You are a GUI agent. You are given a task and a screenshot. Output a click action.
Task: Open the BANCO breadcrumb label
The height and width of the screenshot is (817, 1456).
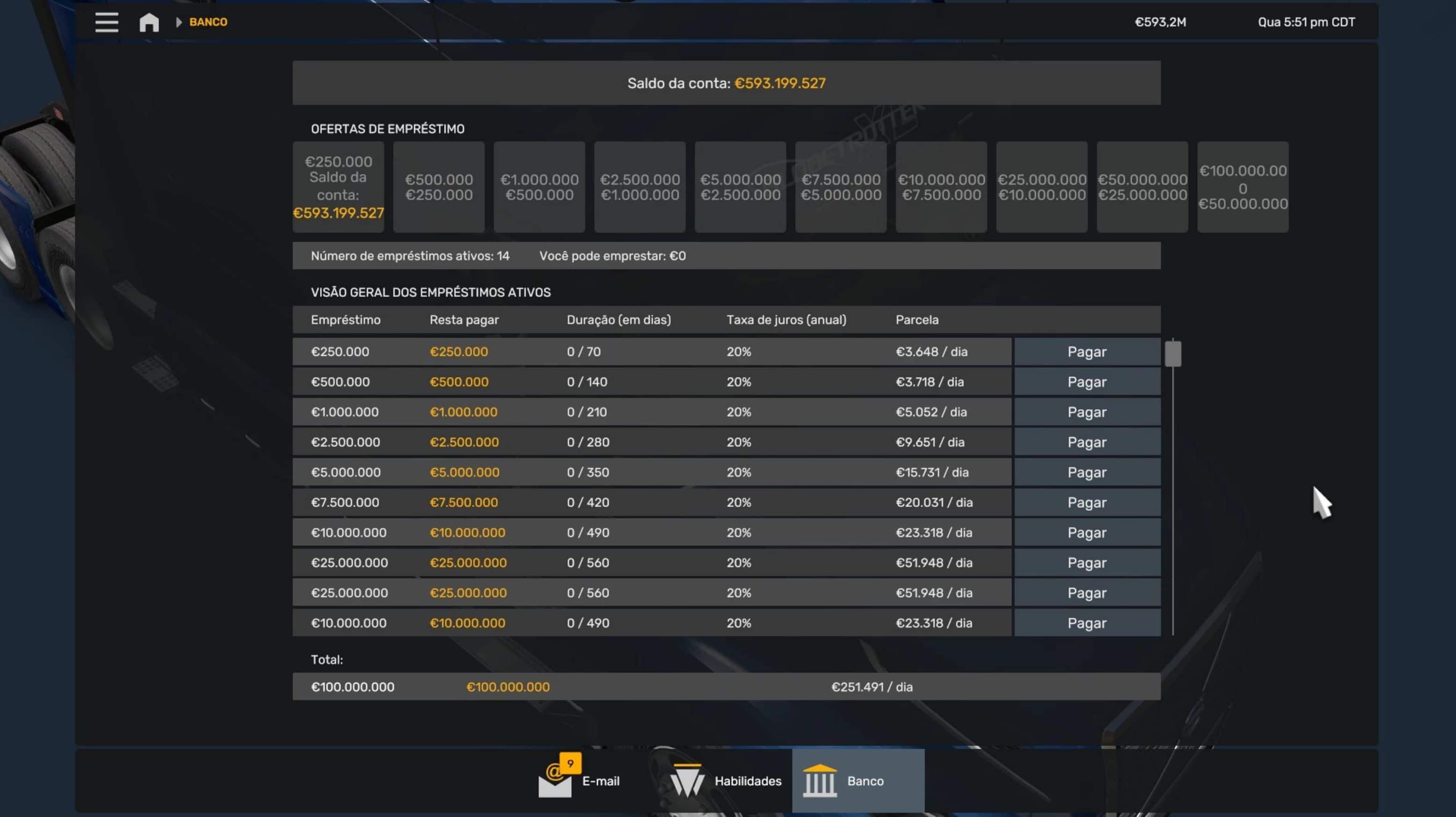coord(208,22)
